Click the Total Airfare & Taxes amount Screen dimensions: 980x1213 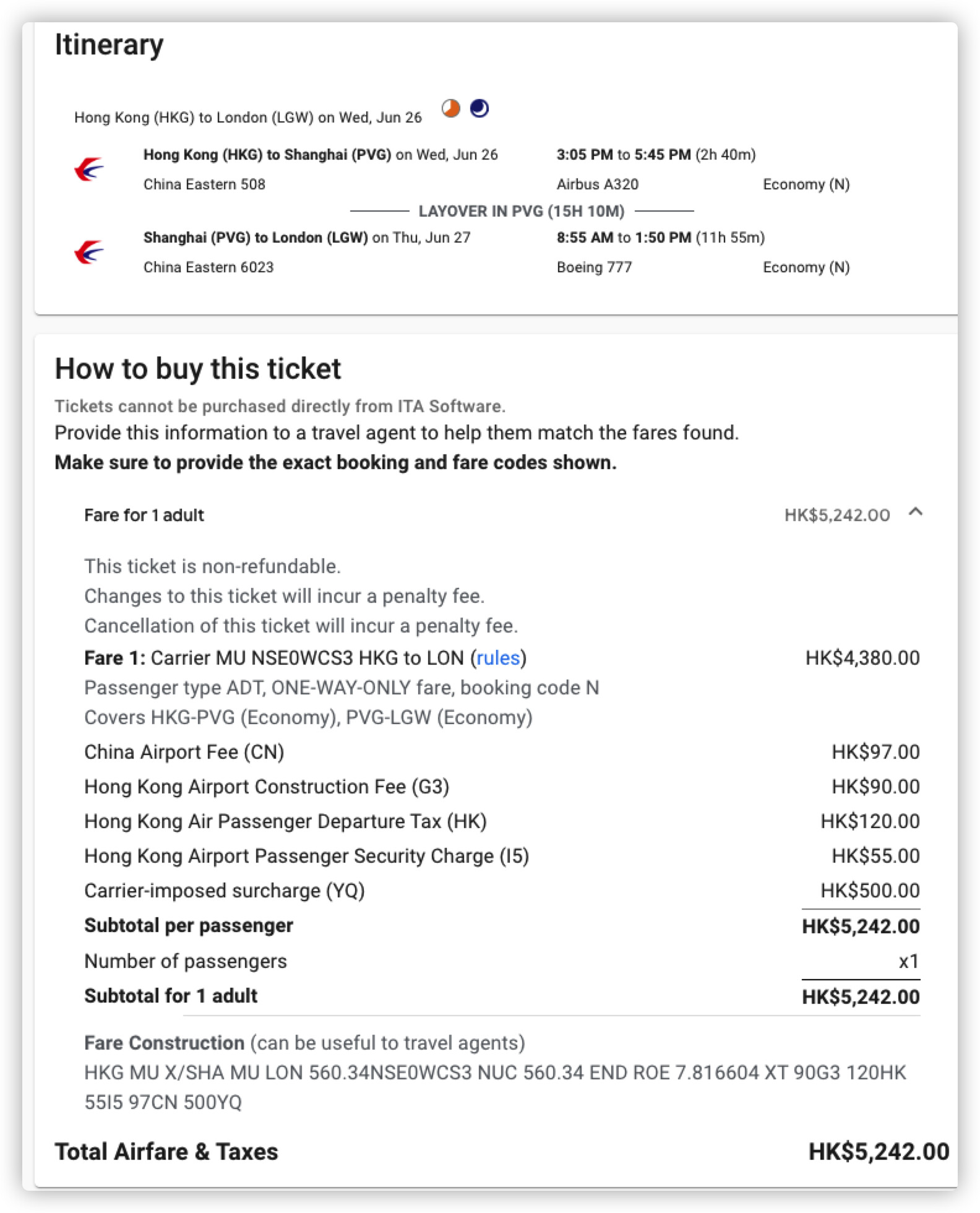[879, 1152]
